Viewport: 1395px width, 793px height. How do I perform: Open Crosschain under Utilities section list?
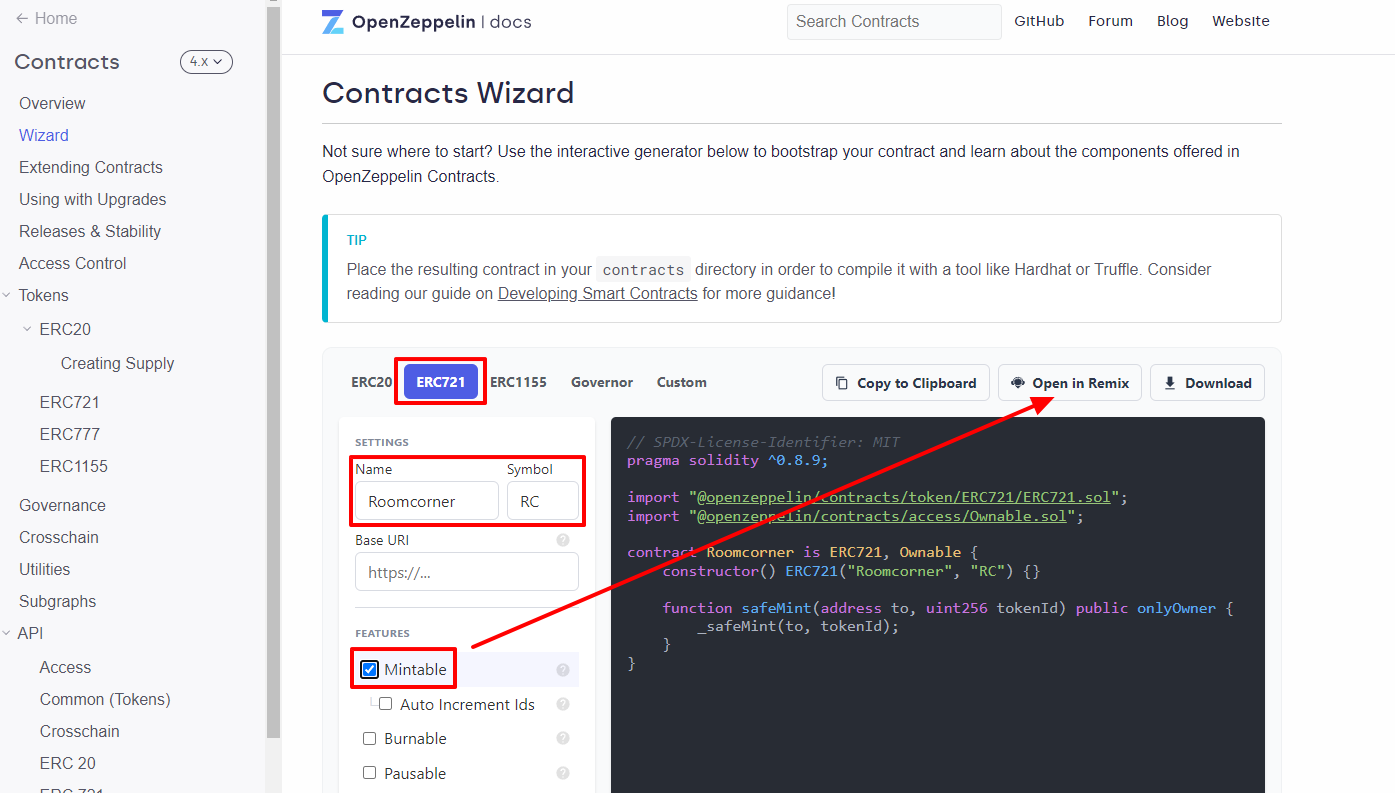tap(59, 537)
